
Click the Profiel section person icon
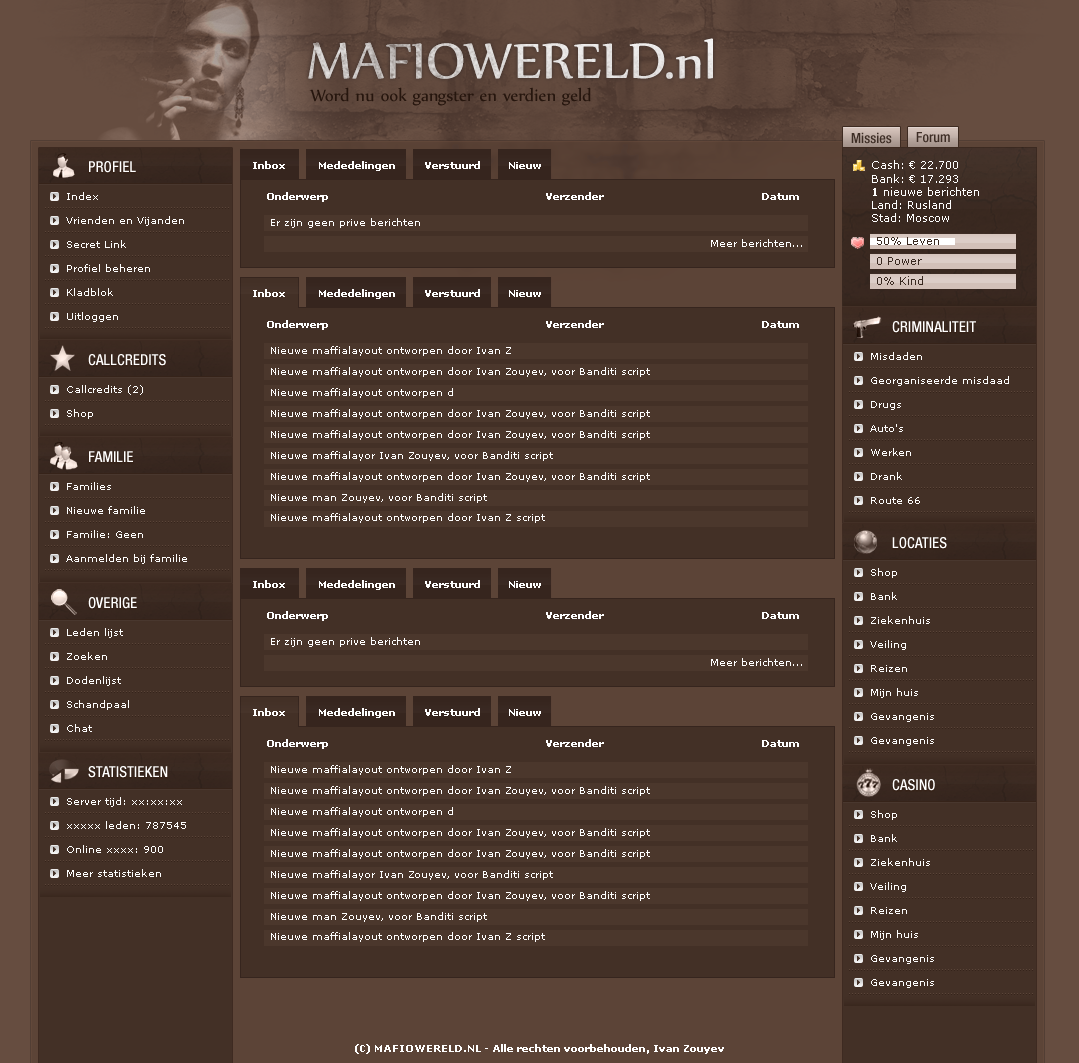click(x=63, y=166)
